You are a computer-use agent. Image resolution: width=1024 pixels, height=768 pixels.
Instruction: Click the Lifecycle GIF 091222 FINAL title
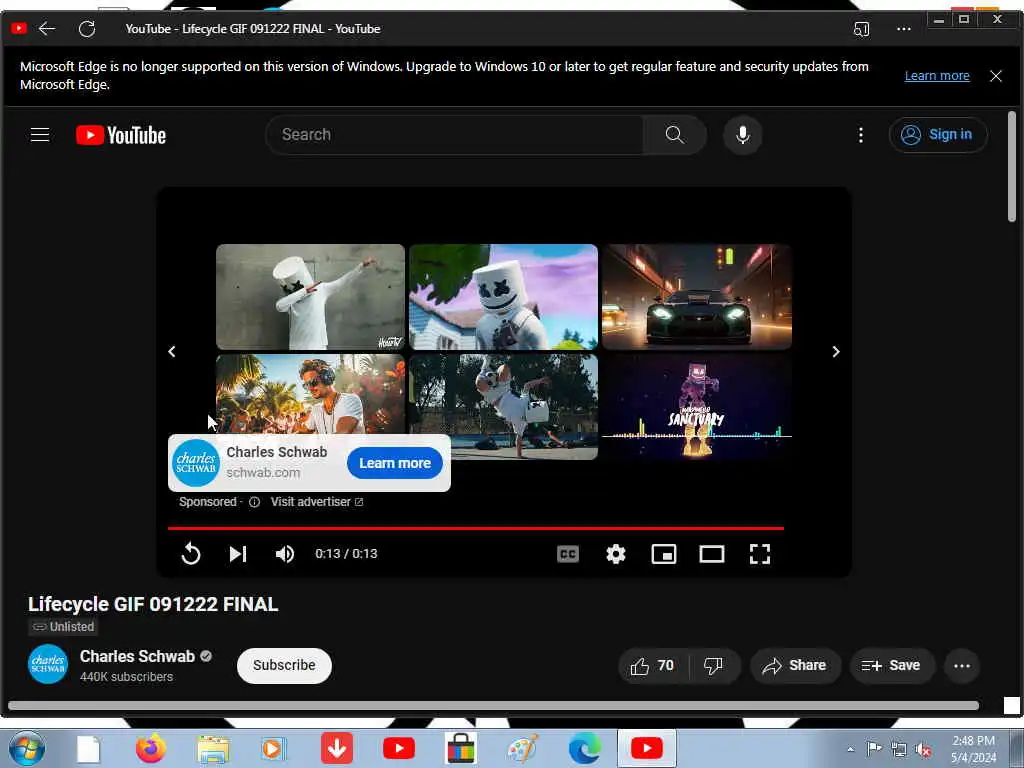click(x=153, y=604)
